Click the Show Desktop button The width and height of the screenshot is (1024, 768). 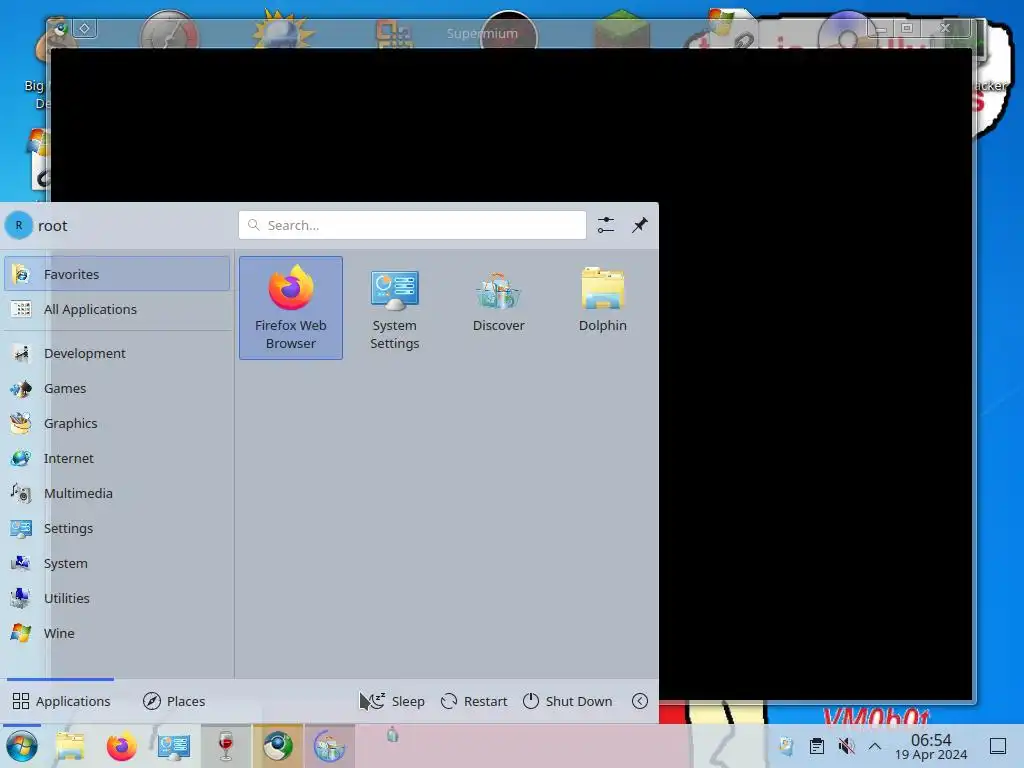[998, 746]
